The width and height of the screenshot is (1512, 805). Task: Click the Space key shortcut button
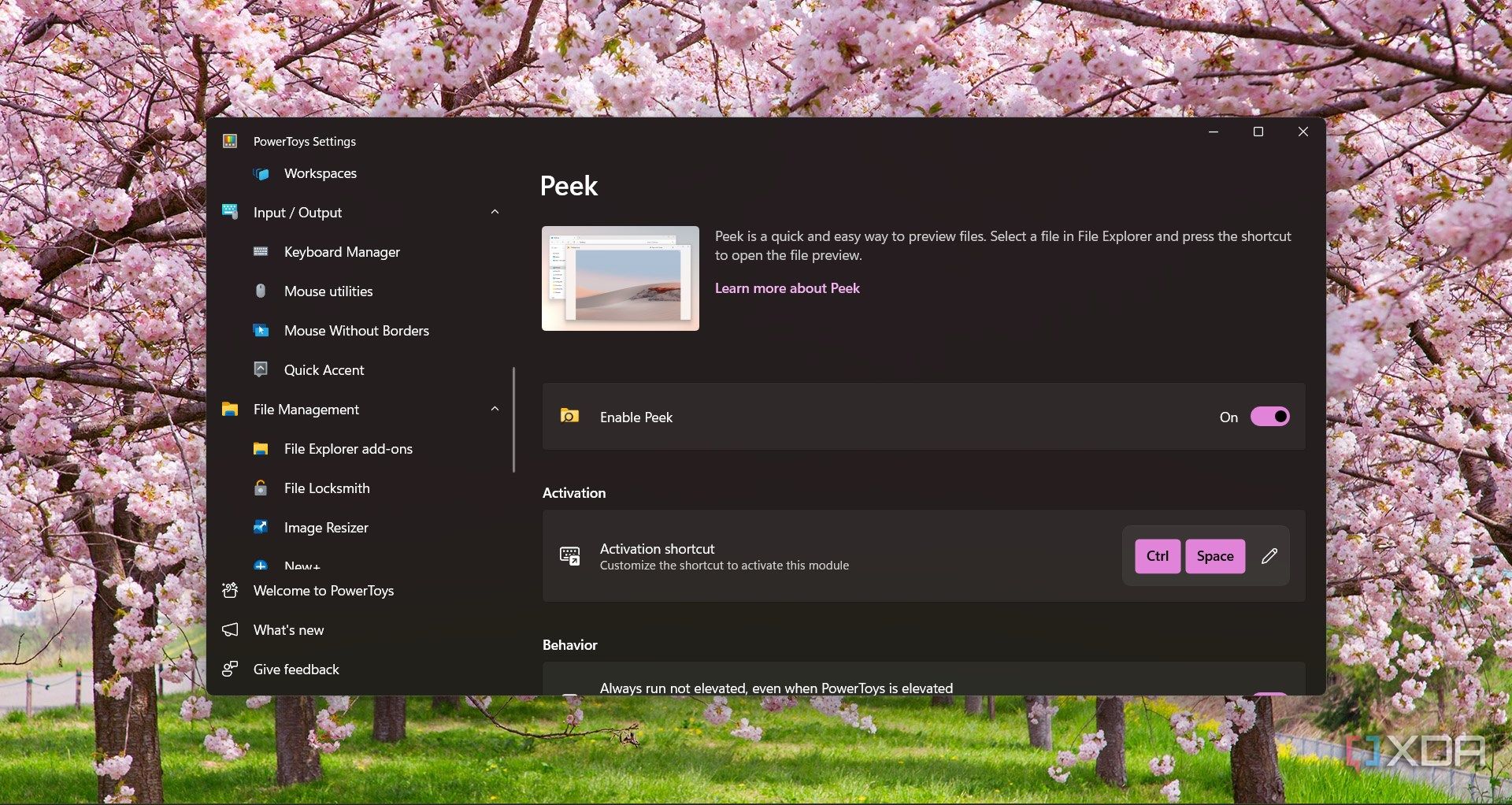(x=1215, y=556)
